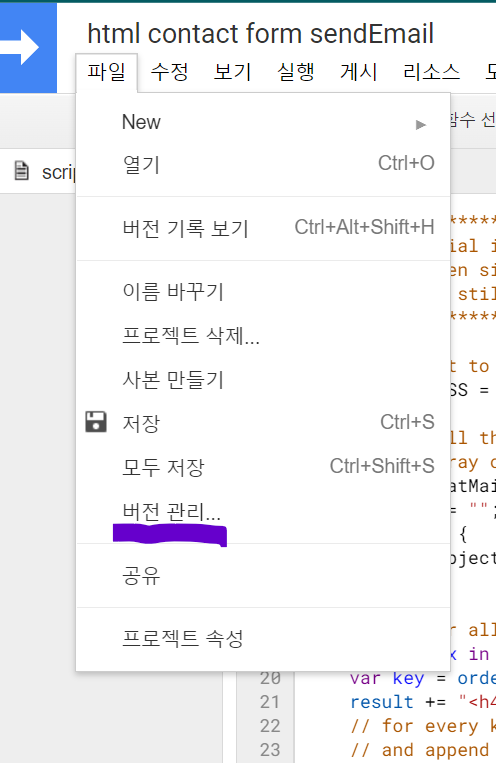Click the floppy disk save icon

point(96,422)
